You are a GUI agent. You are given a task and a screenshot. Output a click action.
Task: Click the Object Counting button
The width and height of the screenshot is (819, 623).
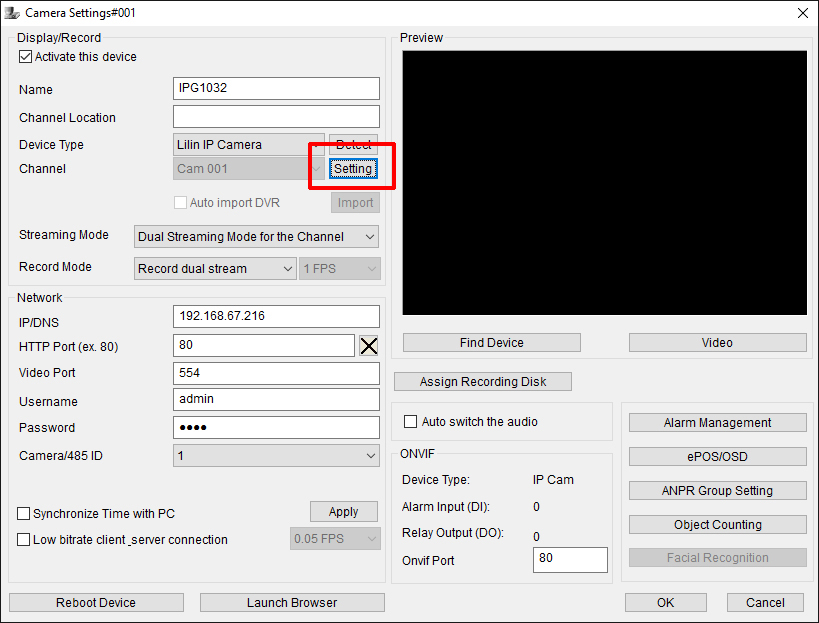click(x=717, y=525)
